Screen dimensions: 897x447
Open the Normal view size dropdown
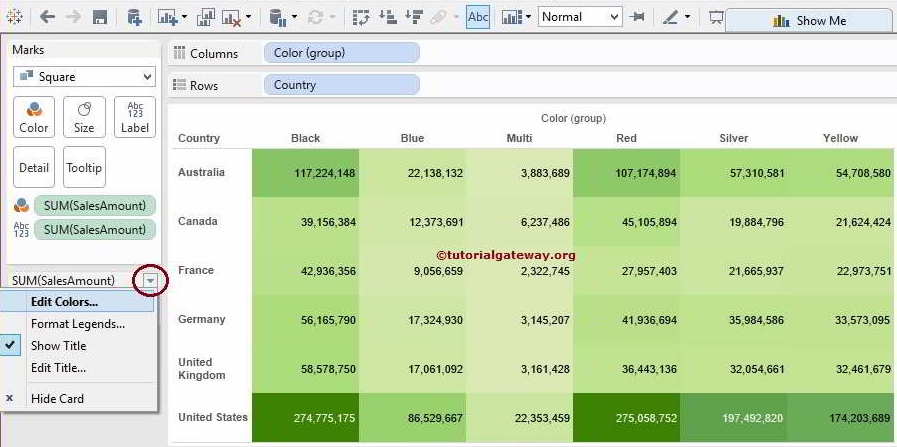tap(579, 17)
